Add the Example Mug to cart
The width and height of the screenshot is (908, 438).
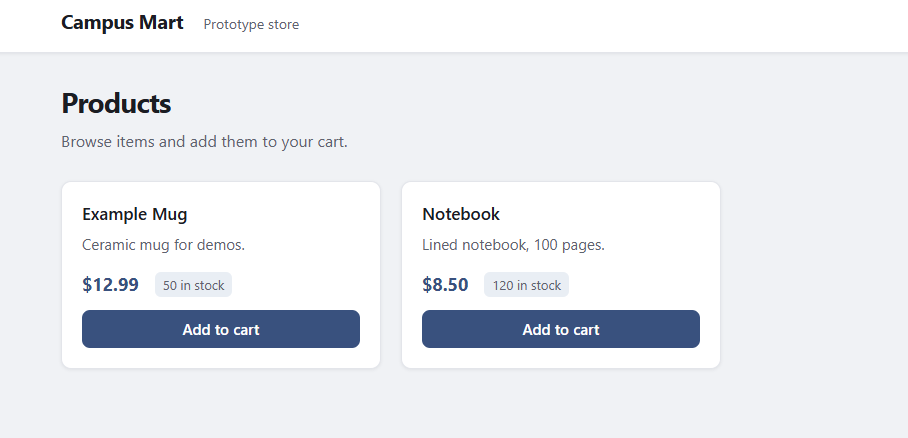221,329
